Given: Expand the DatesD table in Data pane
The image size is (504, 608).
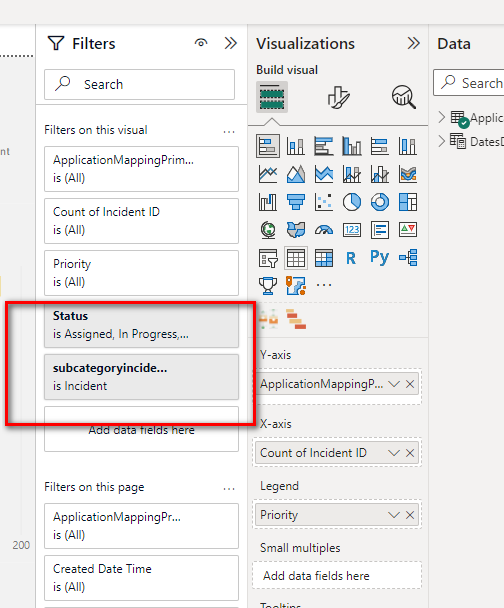Looking at the screenshot, I should (x=442, y=141).
